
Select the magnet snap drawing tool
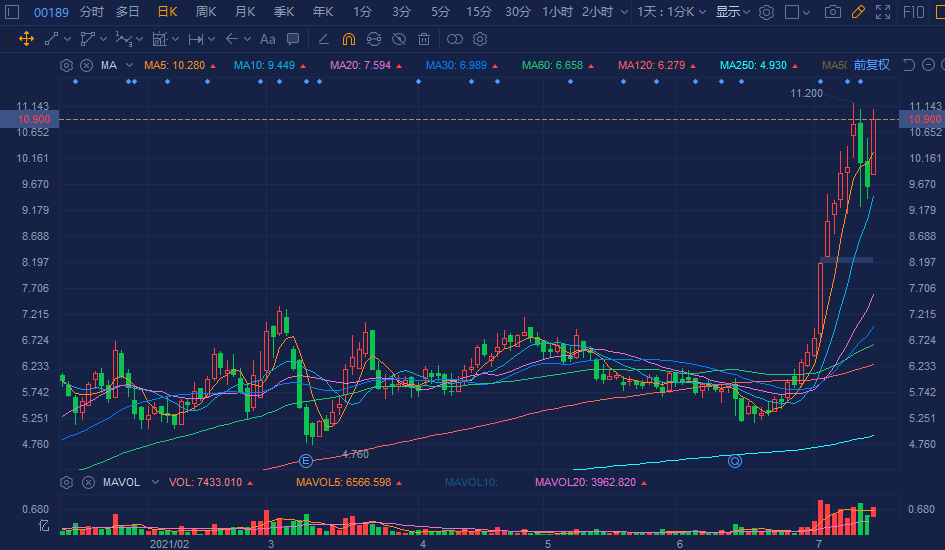pos(349,39)
